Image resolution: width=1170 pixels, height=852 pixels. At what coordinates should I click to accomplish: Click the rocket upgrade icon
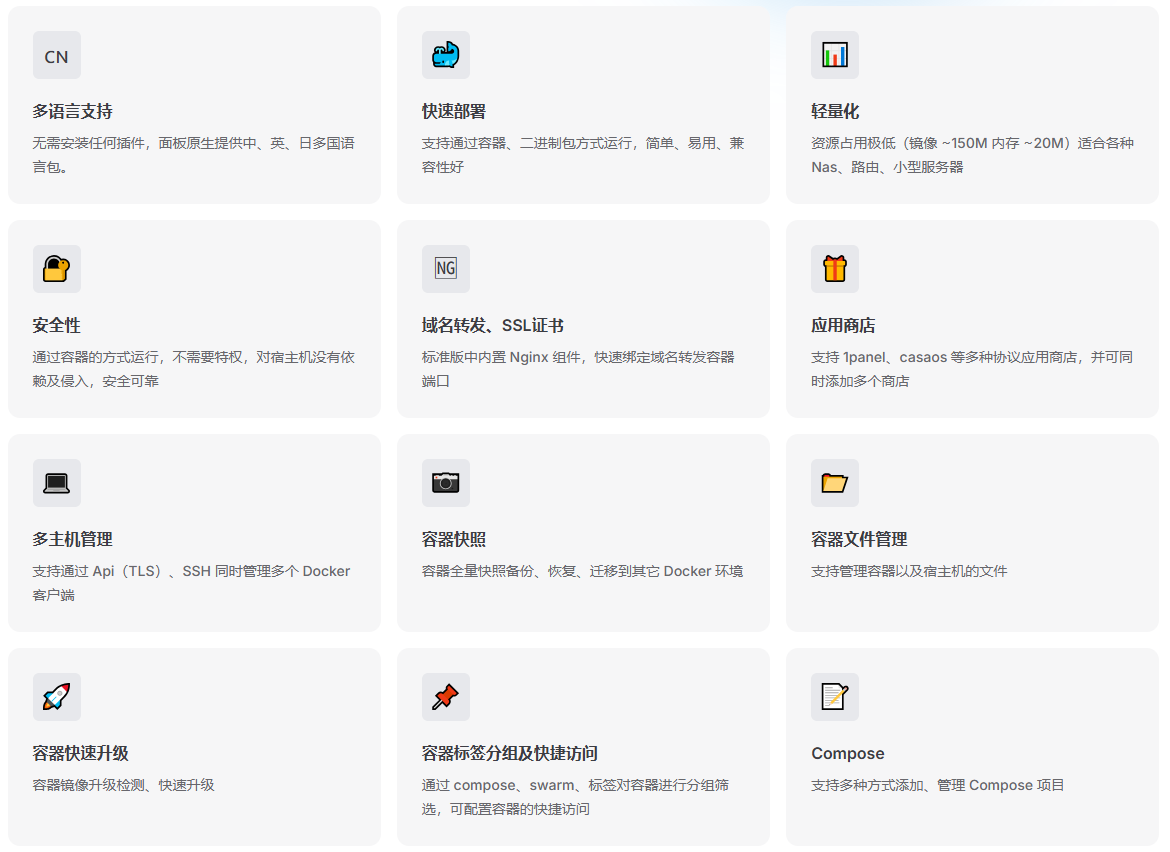57,697
